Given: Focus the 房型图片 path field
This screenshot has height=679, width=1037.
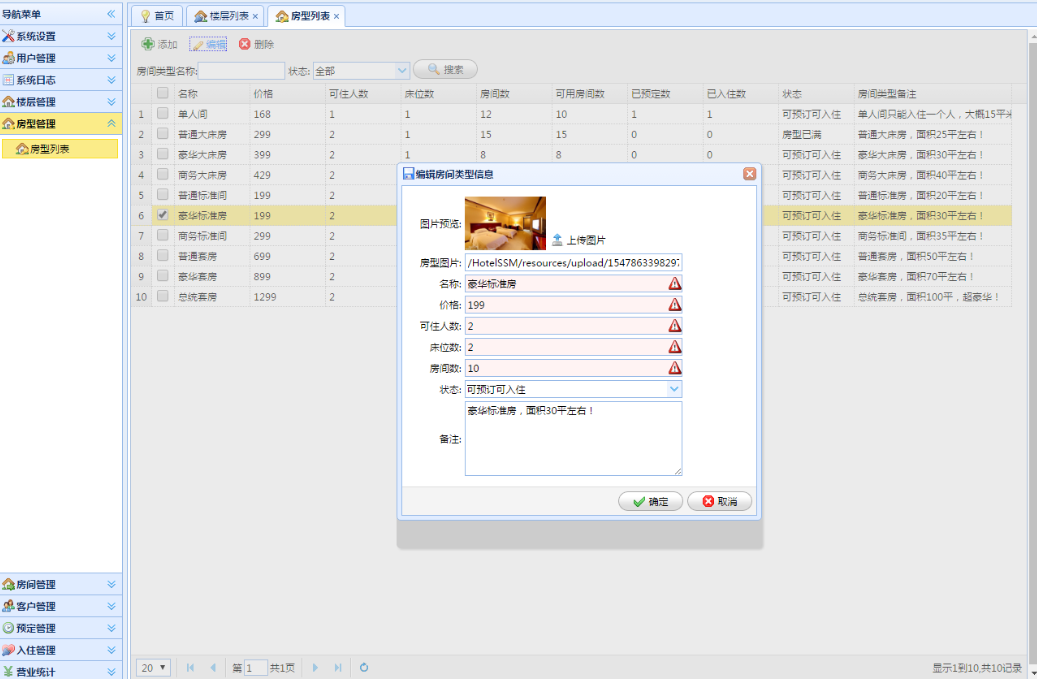Looking at the screenshot, I should pyautogui.click(x=573, y=262).
